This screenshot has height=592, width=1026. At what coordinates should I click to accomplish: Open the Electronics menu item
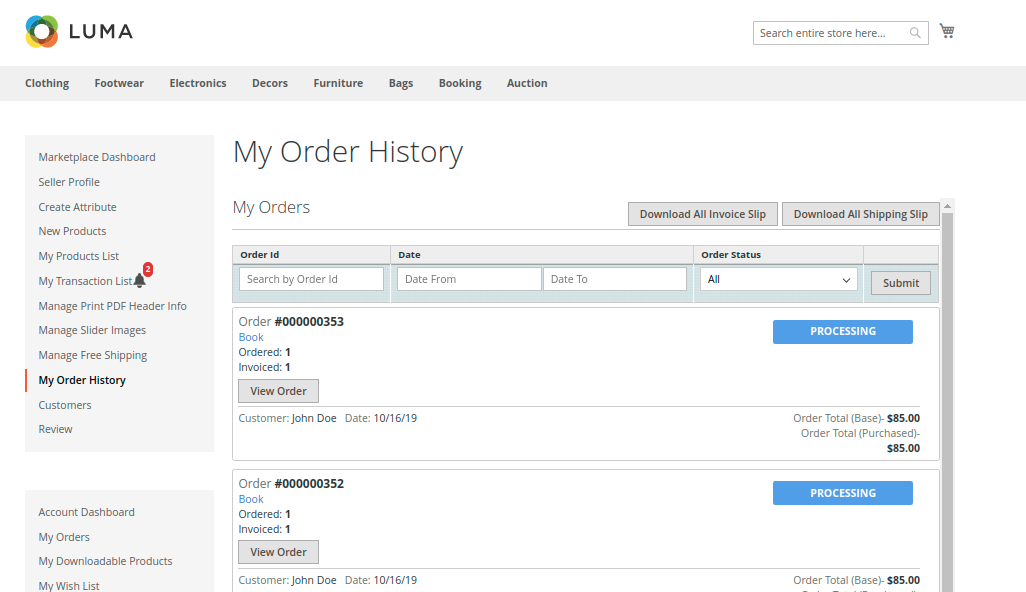(x=197, y=83)
